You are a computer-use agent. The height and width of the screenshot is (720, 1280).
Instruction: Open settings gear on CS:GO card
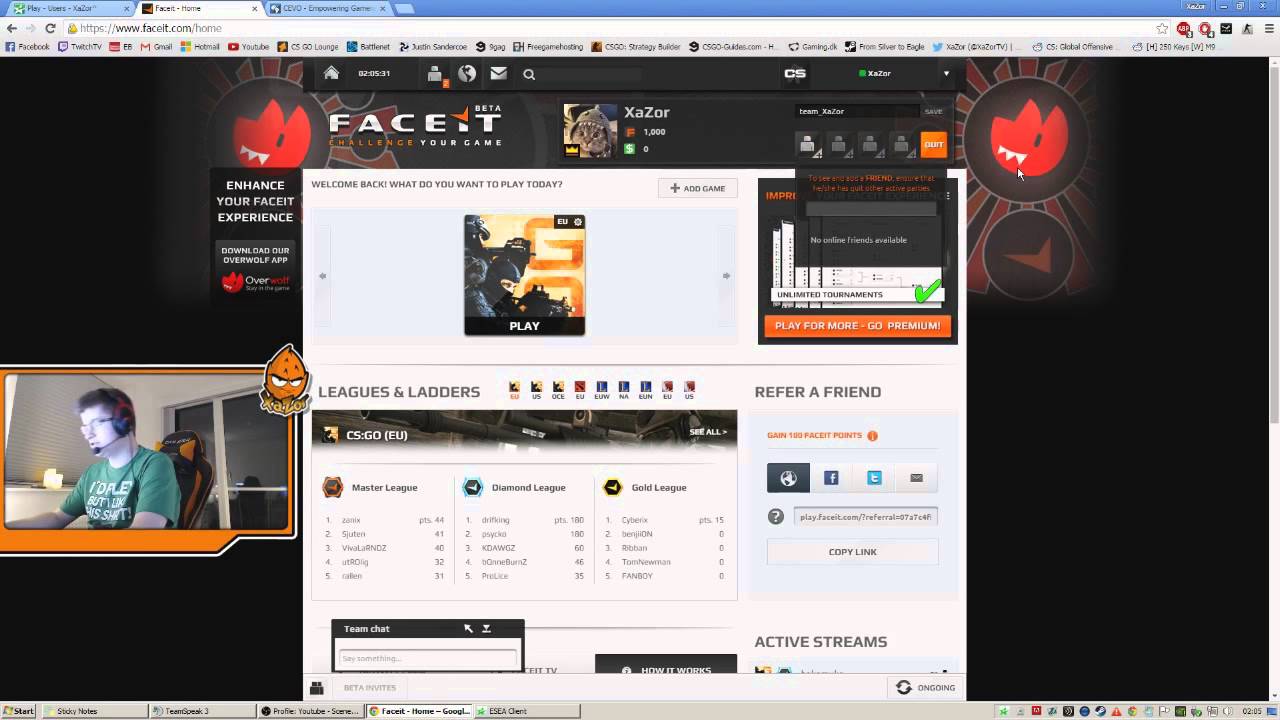coord(577,222)
